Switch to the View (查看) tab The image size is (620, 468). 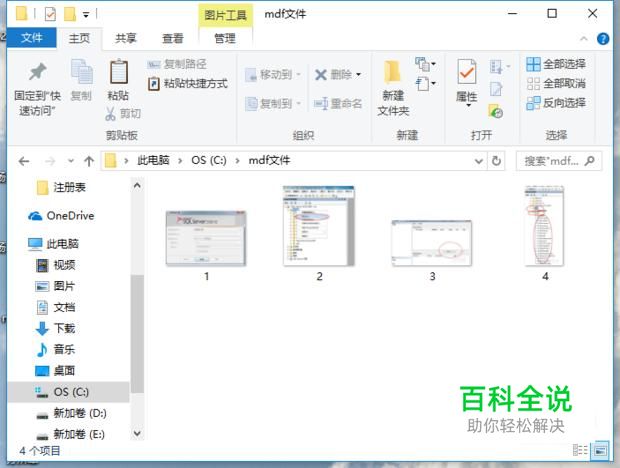173,38
